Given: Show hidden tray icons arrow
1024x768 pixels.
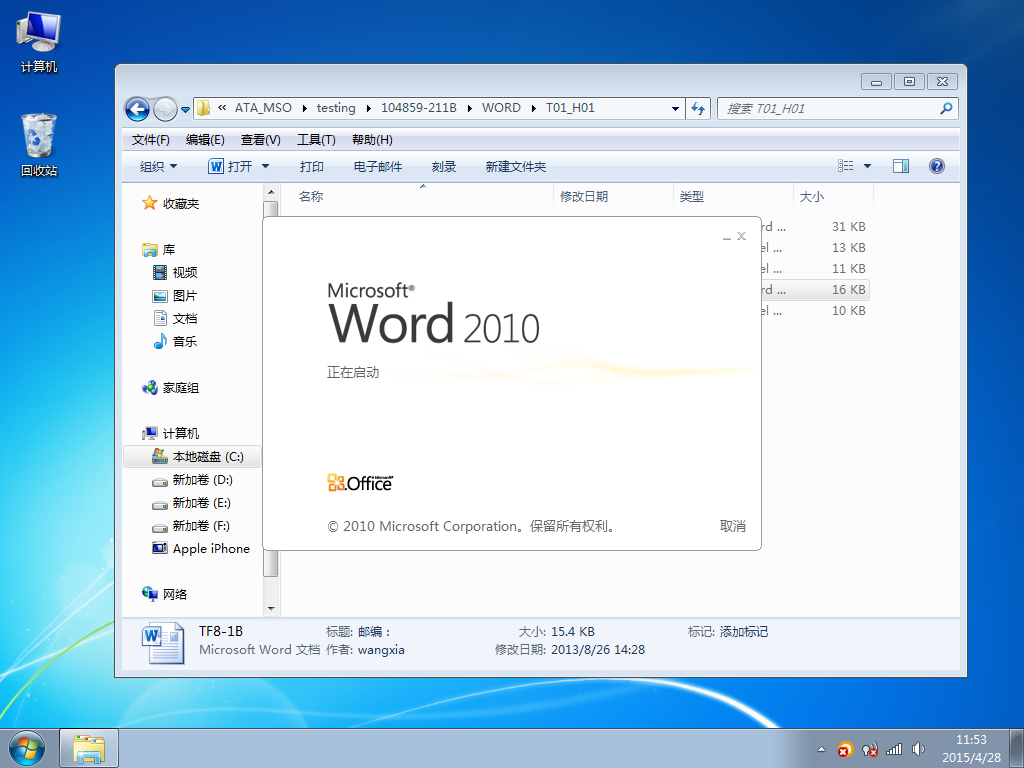Looking at the screenshot, I should point(822,749).
